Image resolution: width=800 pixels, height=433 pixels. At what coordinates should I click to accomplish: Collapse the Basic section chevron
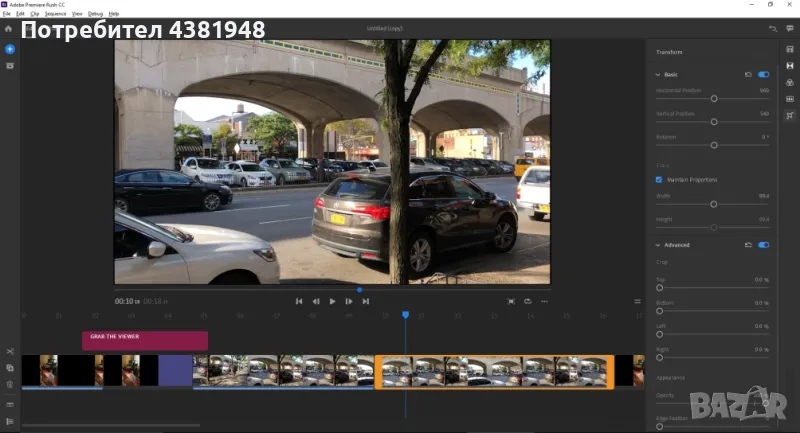click(x=658, y=74)
